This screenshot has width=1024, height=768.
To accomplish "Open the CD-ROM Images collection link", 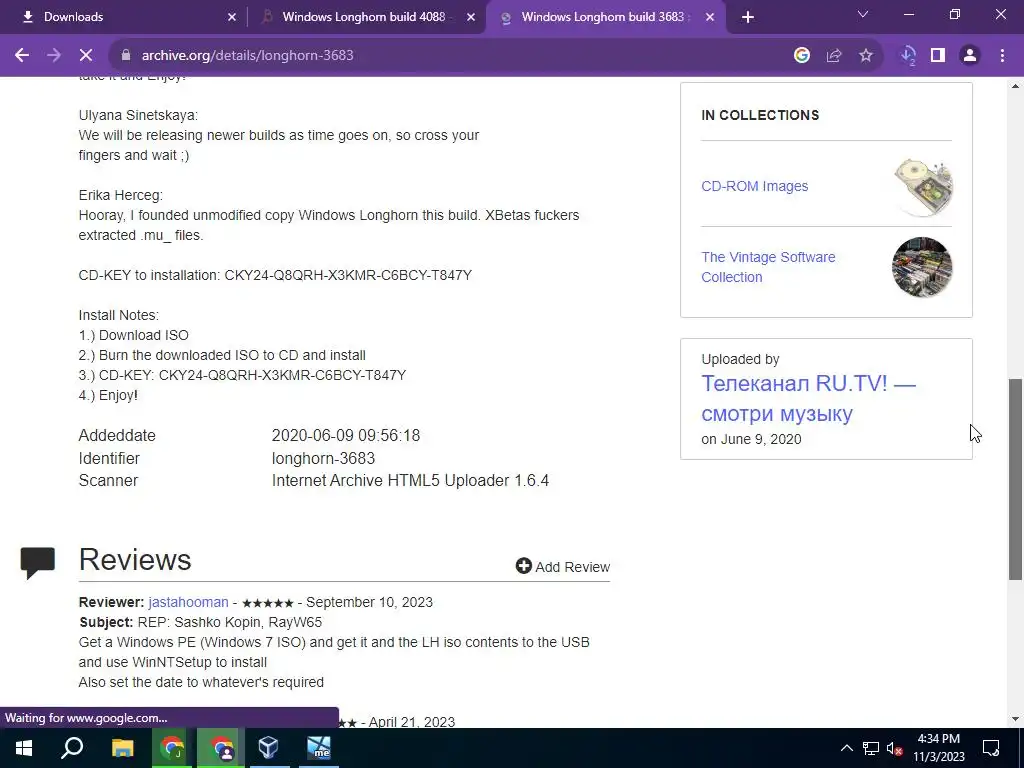I will [x=754, y=186].
